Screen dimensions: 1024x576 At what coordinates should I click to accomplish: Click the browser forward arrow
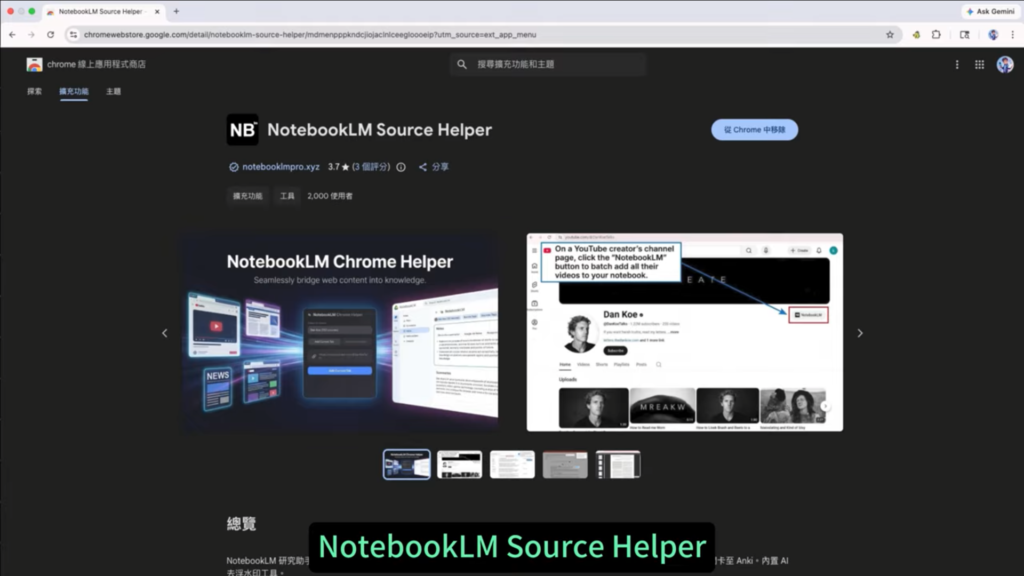tap(31, 35)
